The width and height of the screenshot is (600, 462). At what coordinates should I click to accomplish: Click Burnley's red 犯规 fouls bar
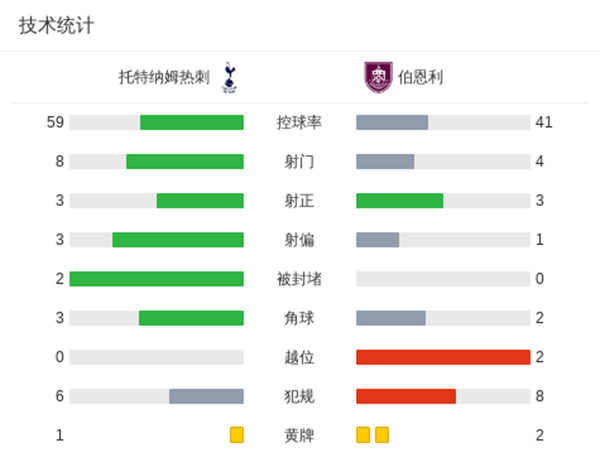click(406, 396)
